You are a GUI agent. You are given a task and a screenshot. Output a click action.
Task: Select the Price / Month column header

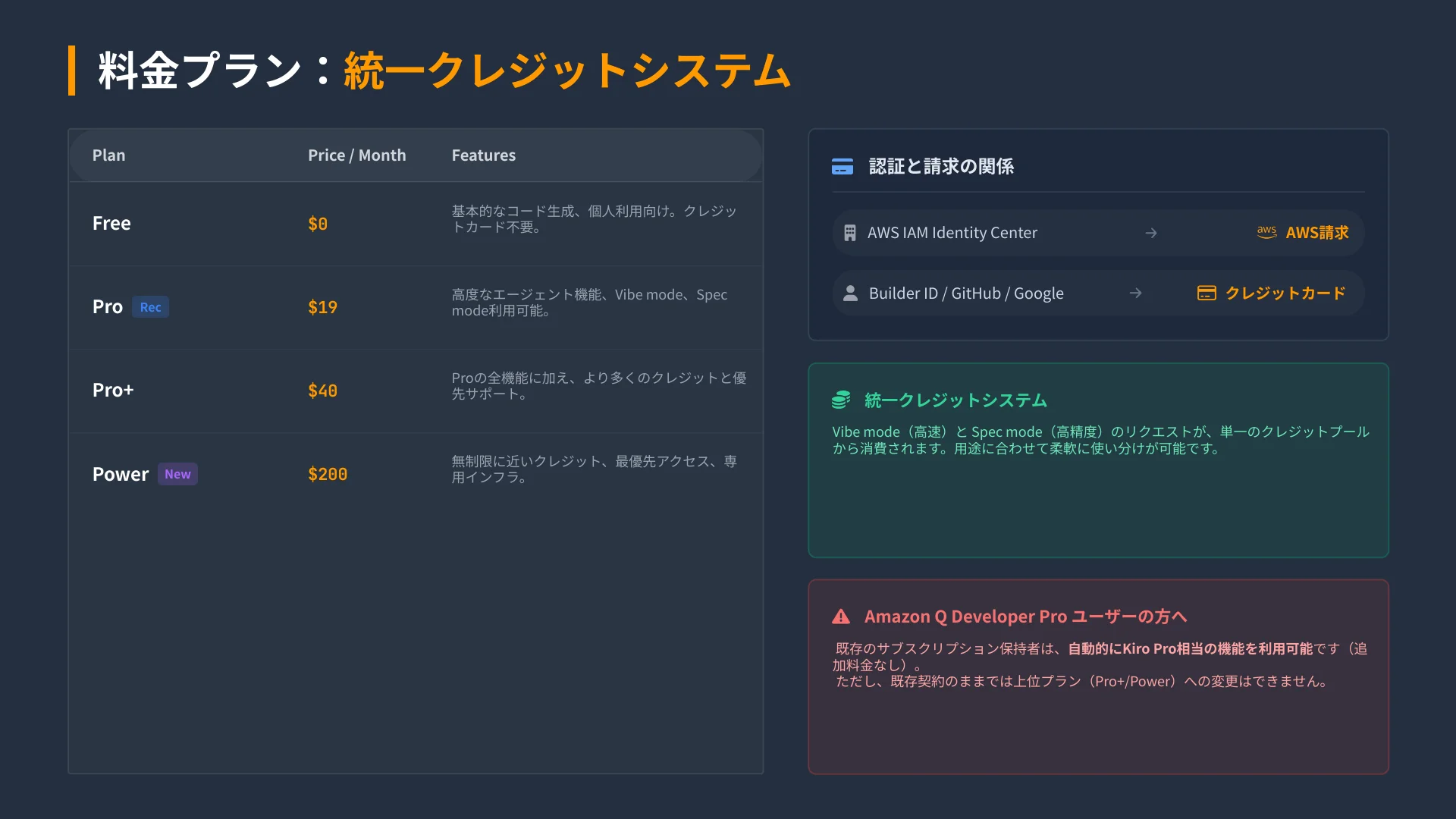(357, 155)
